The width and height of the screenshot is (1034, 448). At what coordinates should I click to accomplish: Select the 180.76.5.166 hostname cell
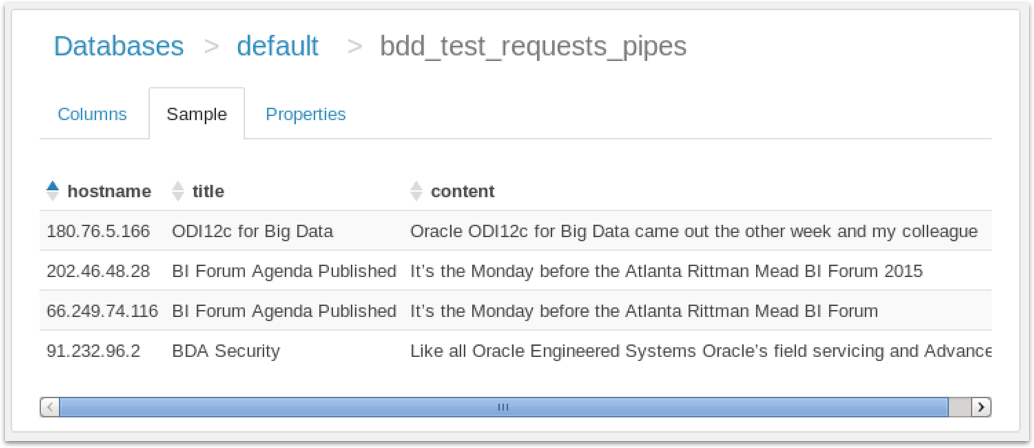(x=98, y=231)
